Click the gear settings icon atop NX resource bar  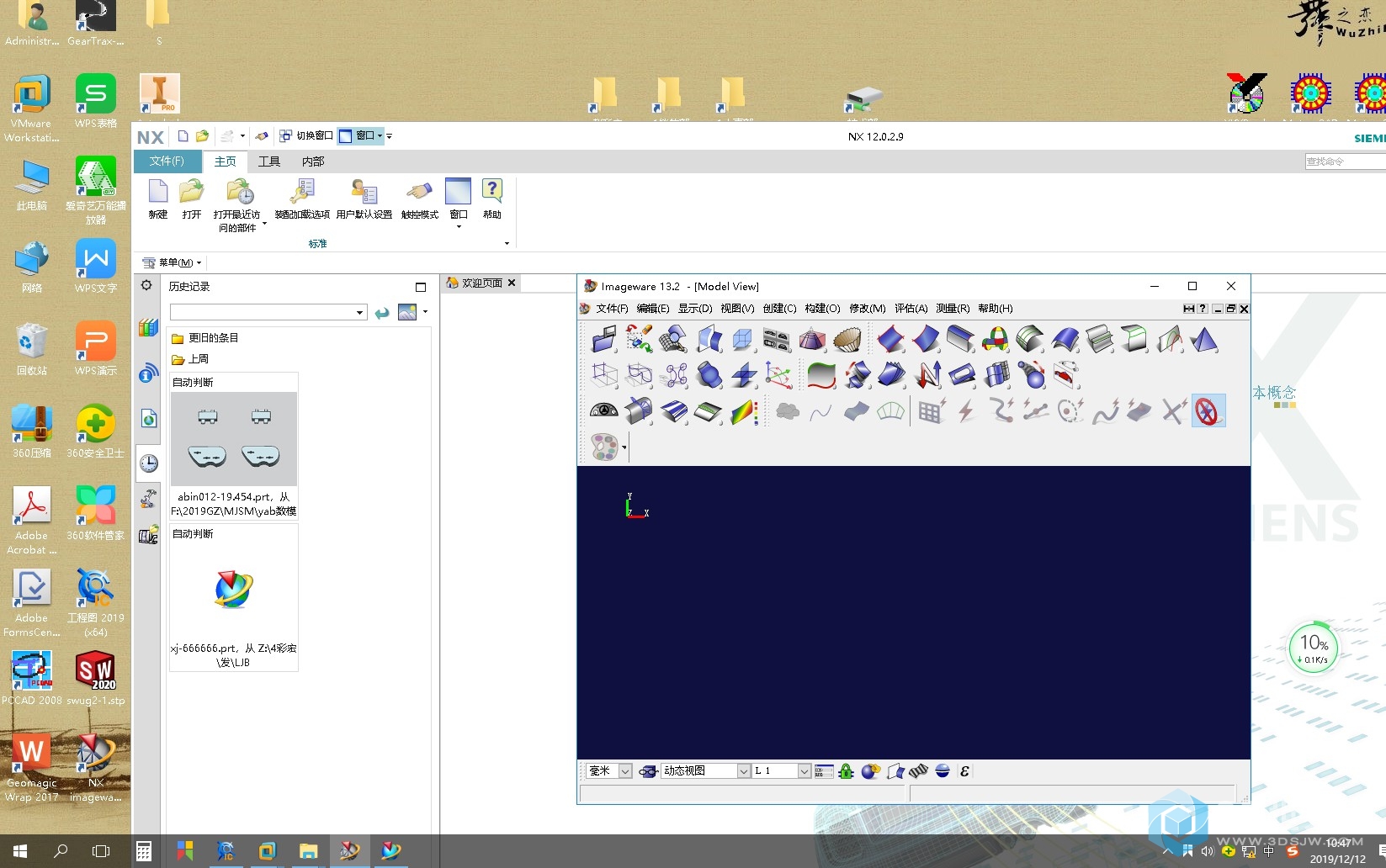pyautogui.click(x=146, y=285)
